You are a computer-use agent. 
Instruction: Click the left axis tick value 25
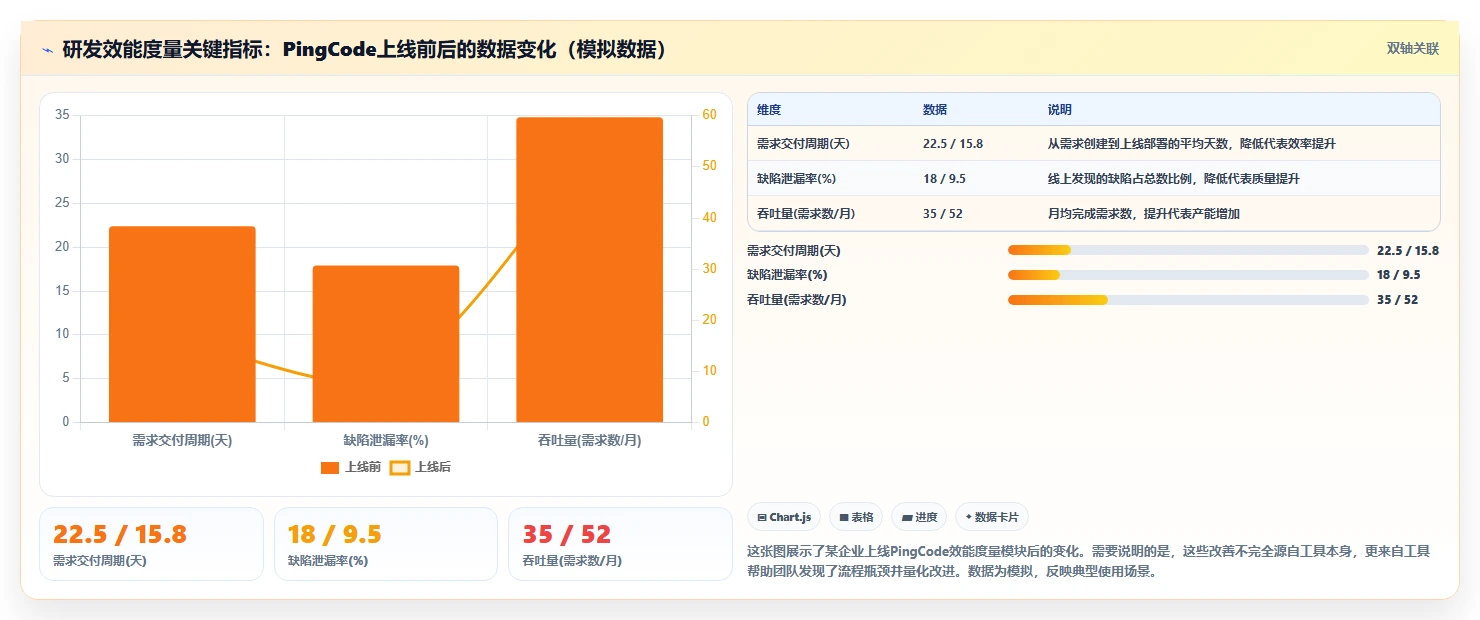click(62, 203)
